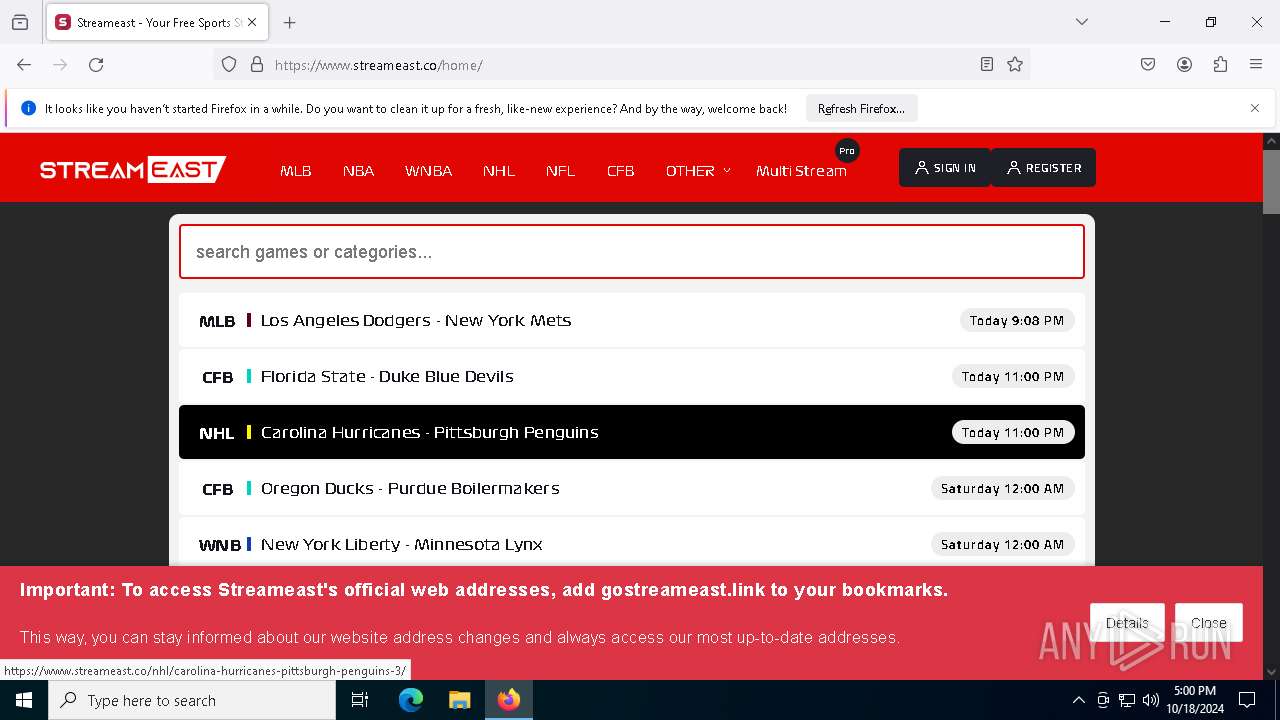Go back with the back arrow
1280x720 pixels.
(24, 65)
